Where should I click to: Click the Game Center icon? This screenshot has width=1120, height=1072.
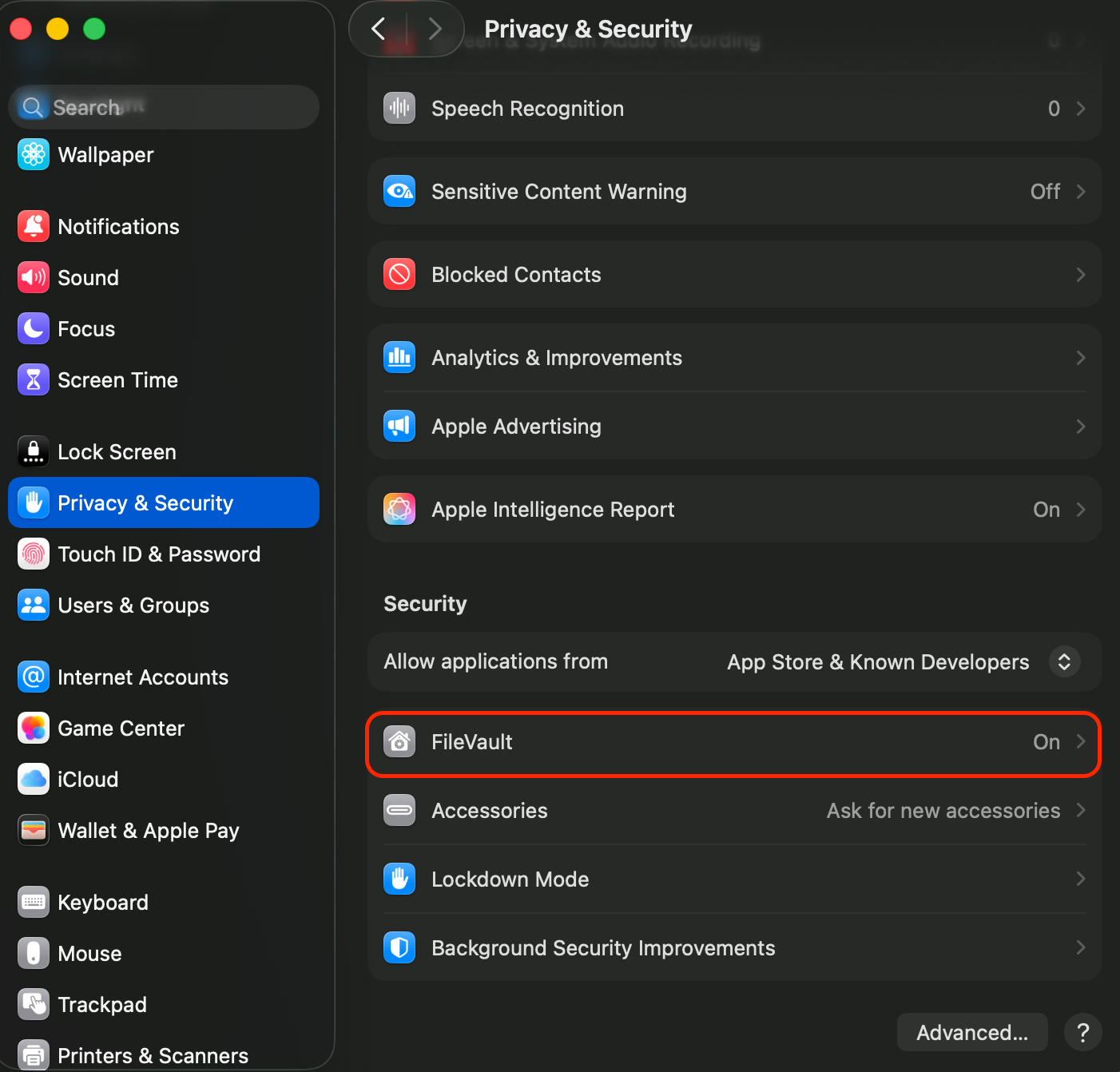point(34,729)
